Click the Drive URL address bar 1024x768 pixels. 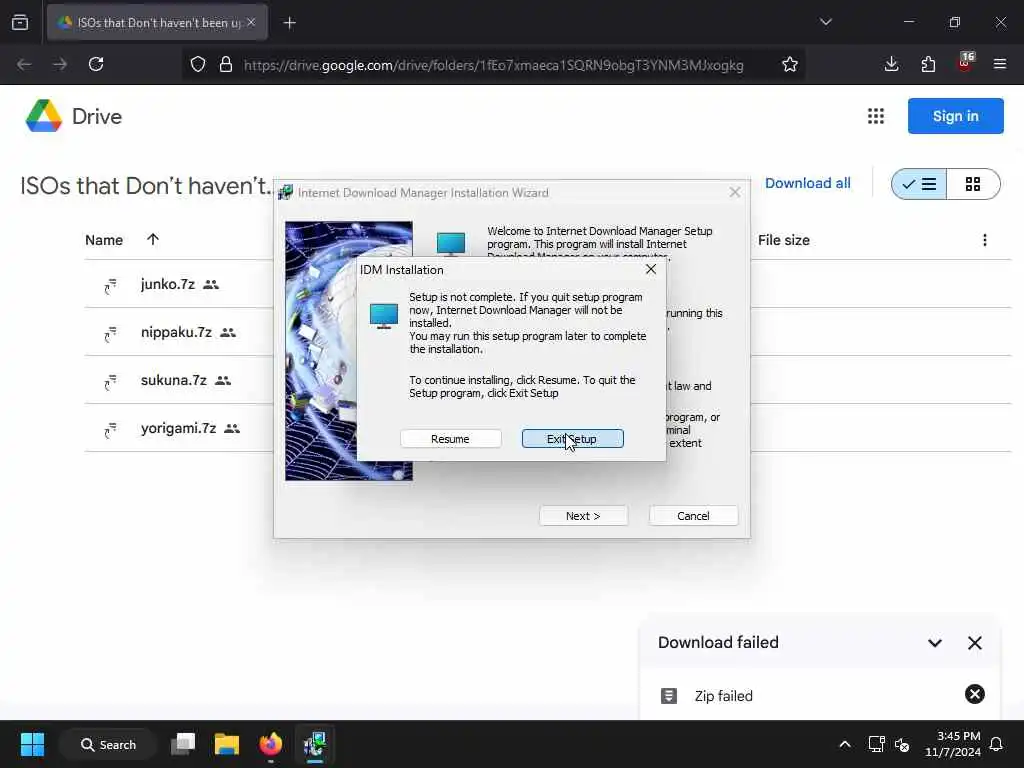[x=493, y=65]
